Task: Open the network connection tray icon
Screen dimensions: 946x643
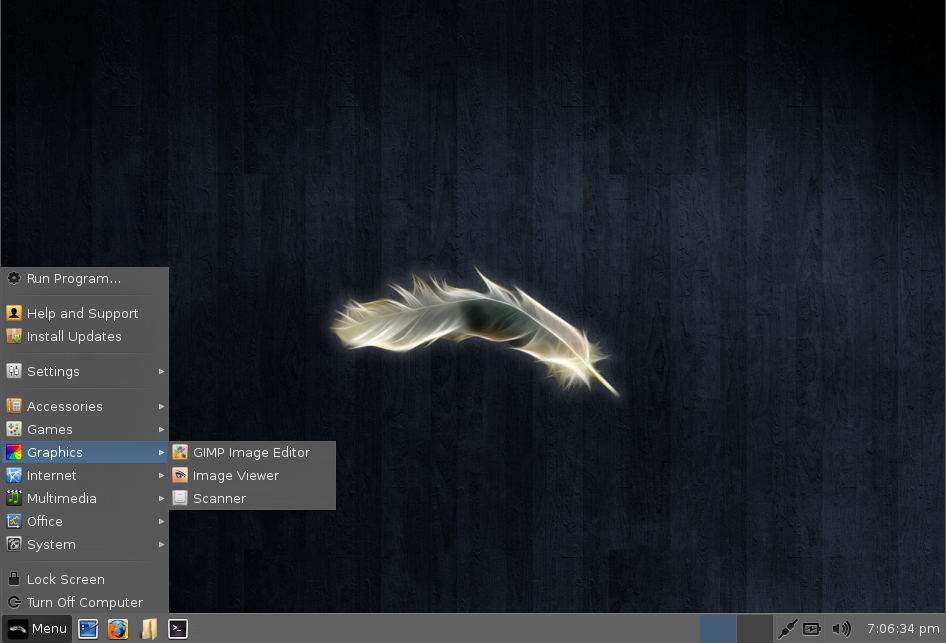Action: (787, 629)
